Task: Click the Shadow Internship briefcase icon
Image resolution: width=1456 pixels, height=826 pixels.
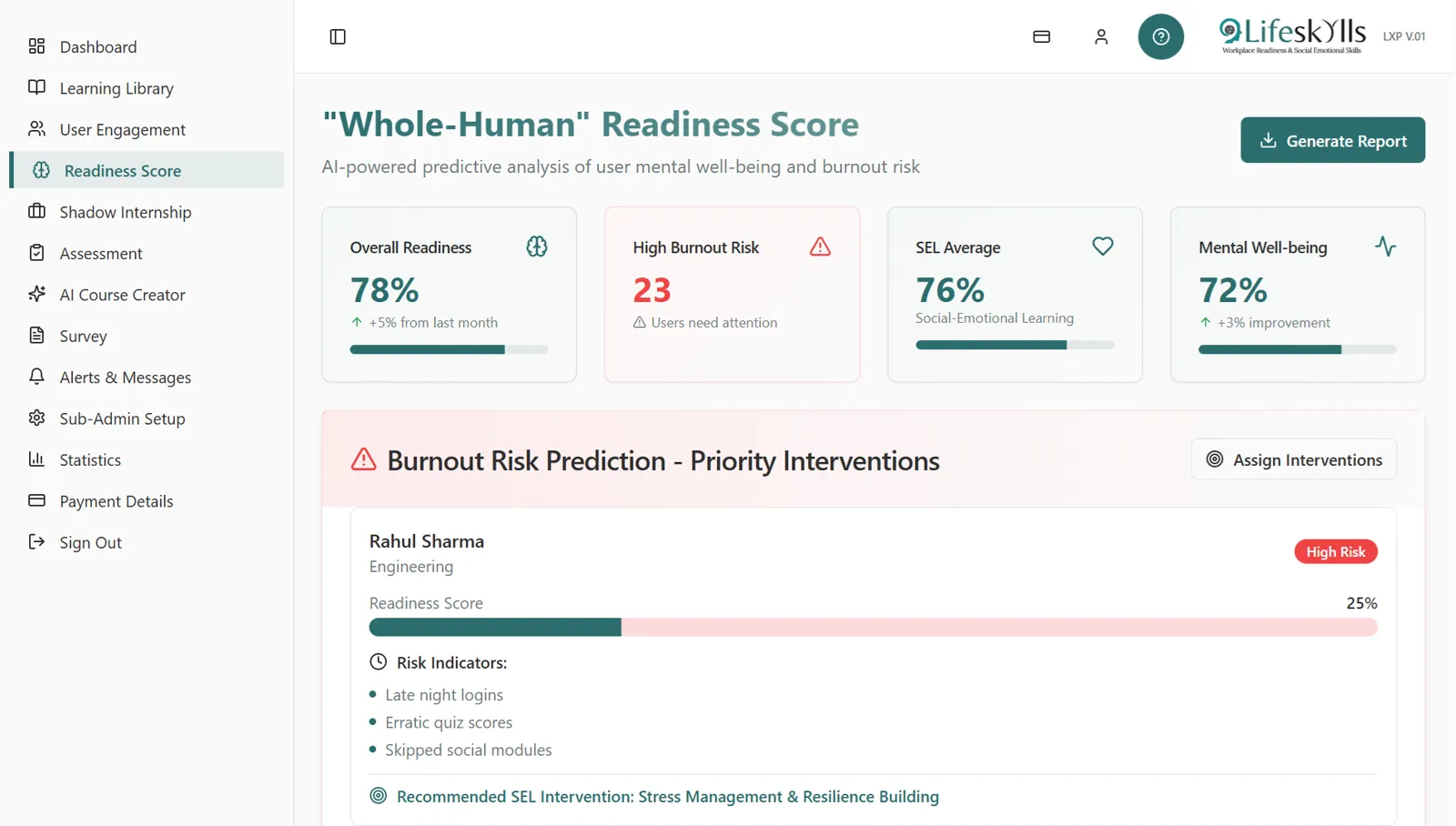Action: point(36,211)
